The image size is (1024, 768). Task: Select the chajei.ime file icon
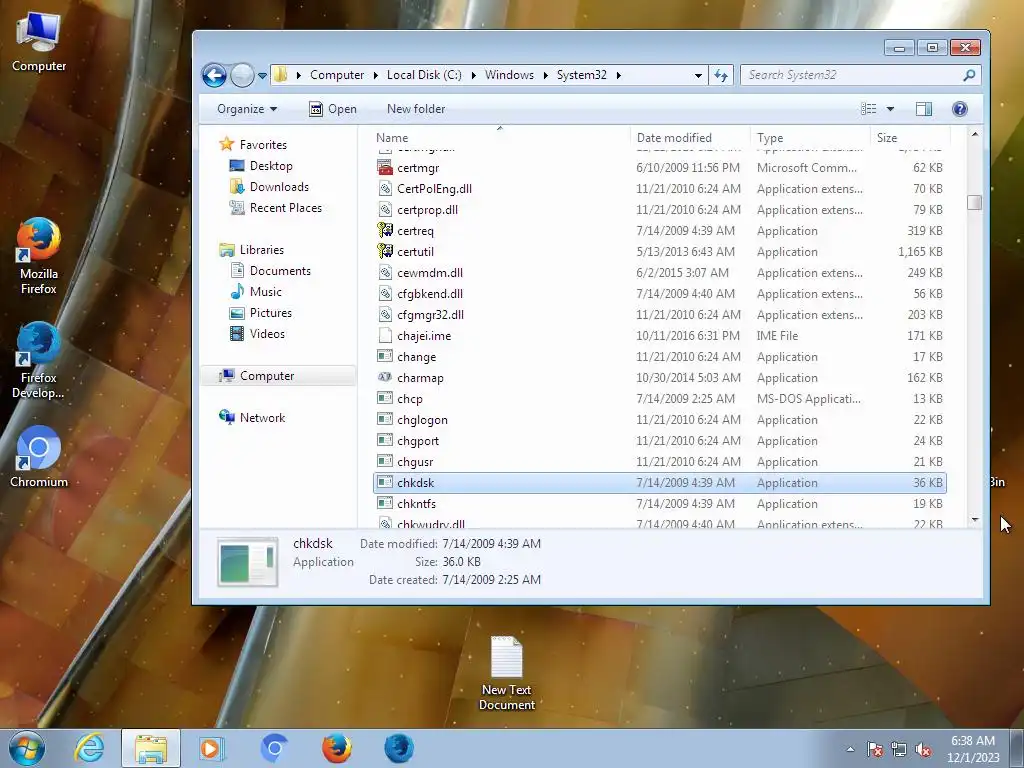tap(385, 336)
